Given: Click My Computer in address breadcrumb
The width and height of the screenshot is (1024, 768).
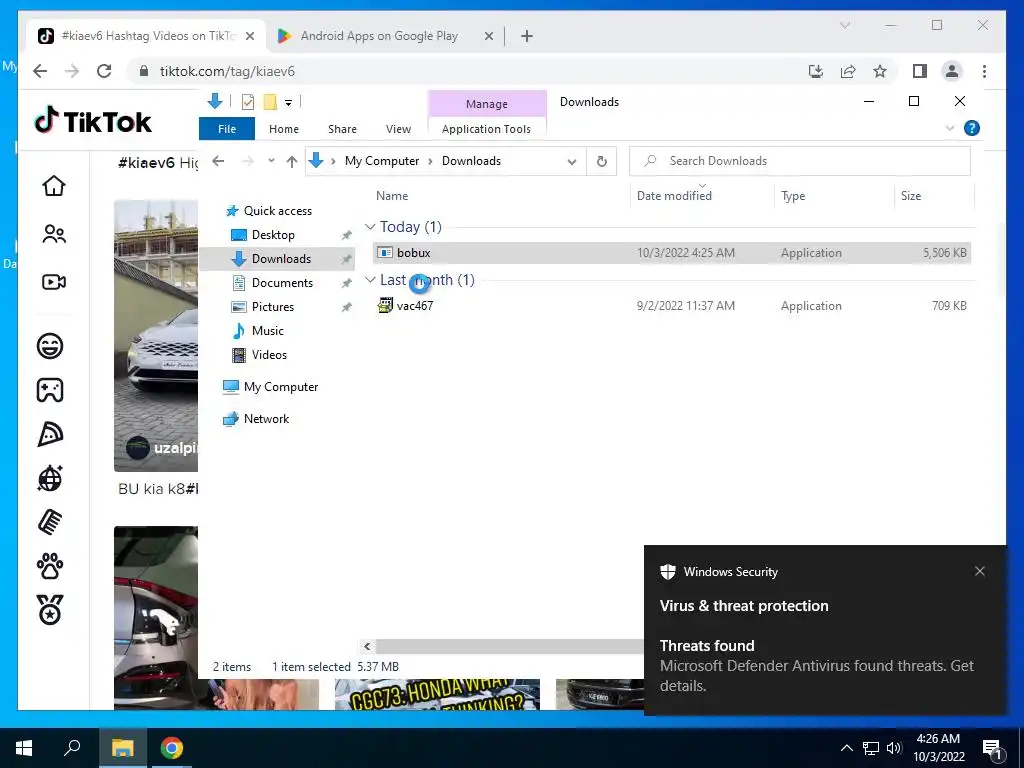Looking at the screenshot, I should 382,161.
